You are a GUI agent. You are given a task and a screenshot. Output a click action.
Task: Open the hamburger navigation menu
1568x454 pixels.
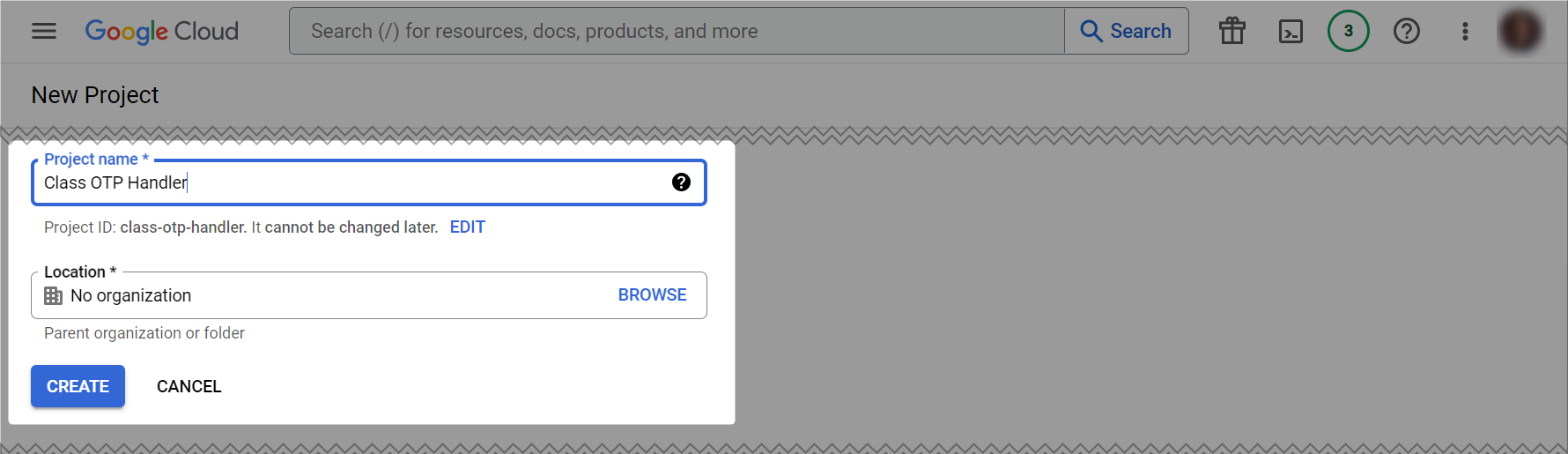point(44,31)
